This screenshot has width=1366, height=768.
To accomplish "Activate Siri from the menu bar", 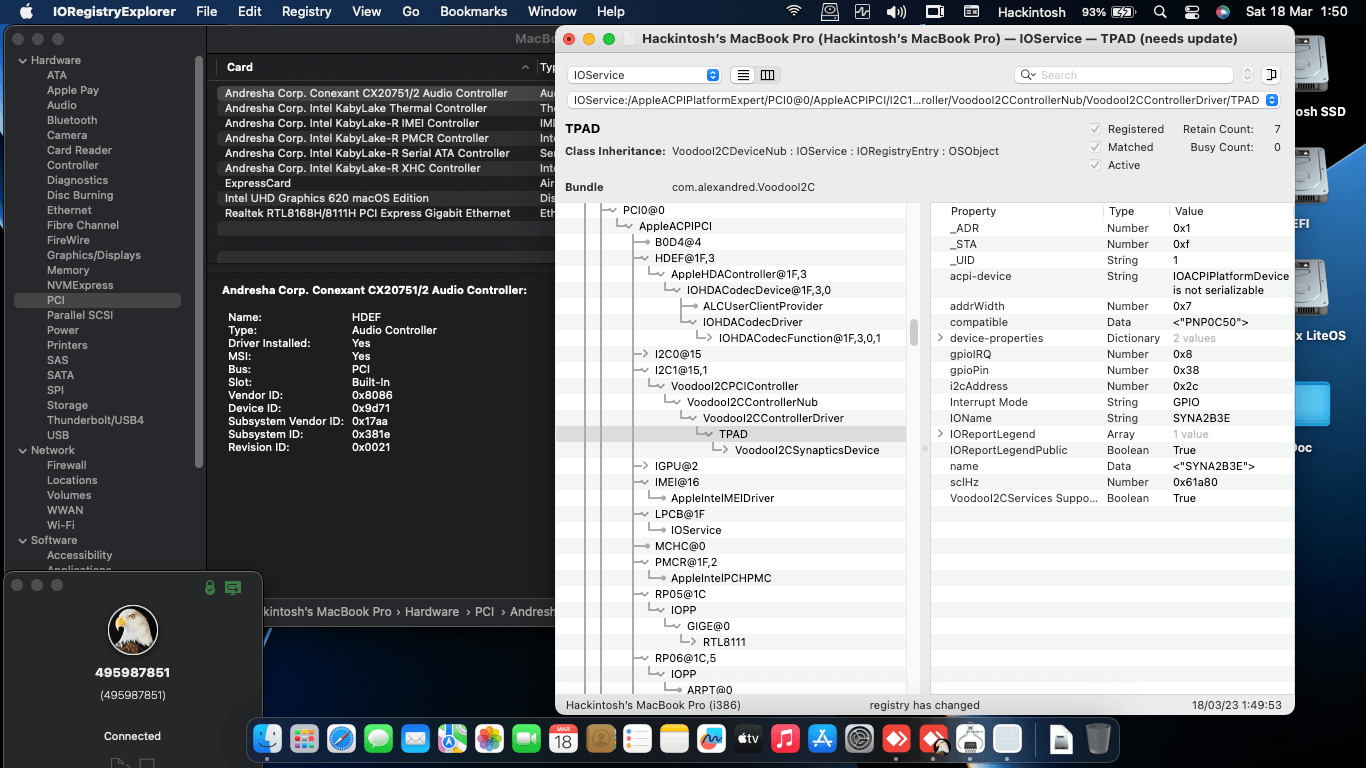I will tap(1222, 12).
